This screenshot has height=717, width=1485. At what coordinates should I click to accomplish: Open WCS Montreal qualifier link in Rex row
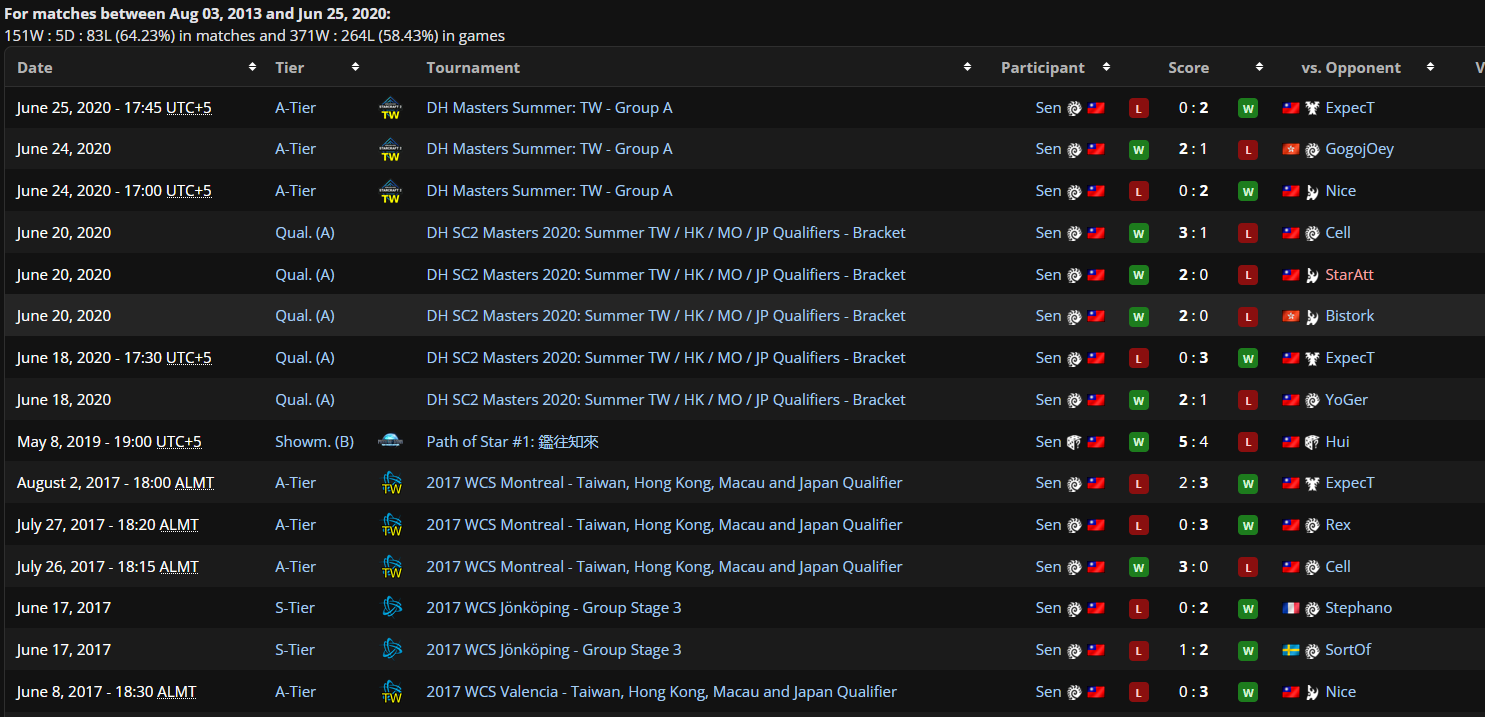[664, 525]
